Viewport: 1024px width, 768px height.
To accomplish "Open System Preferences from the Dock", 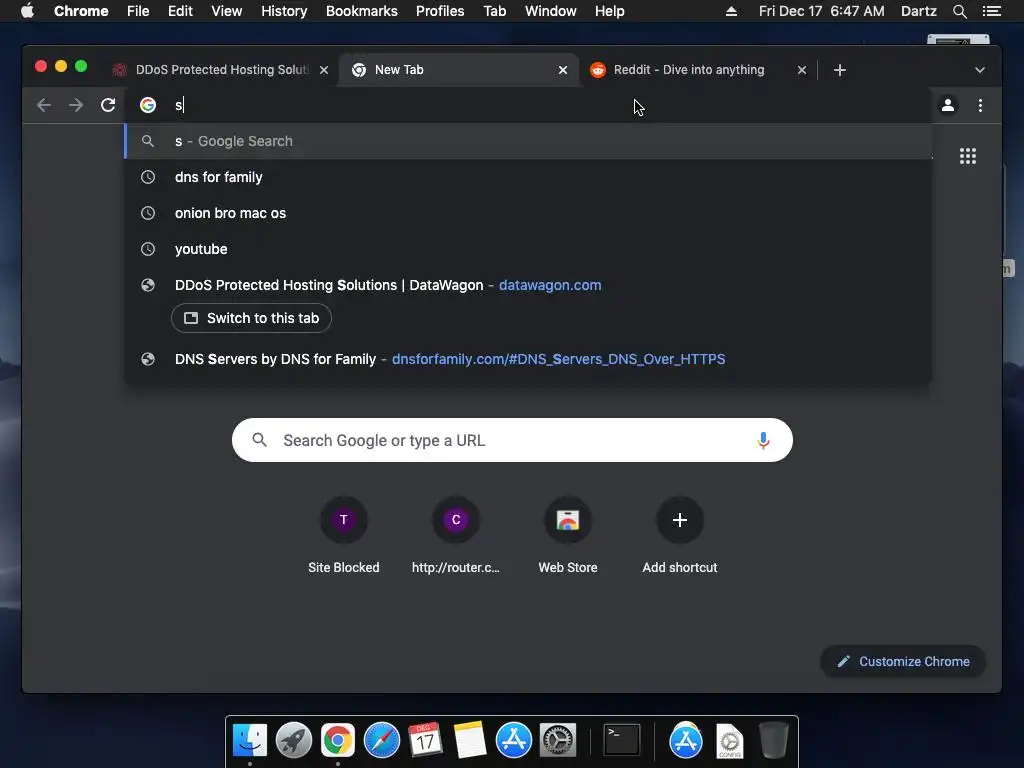I will point(557,741).
